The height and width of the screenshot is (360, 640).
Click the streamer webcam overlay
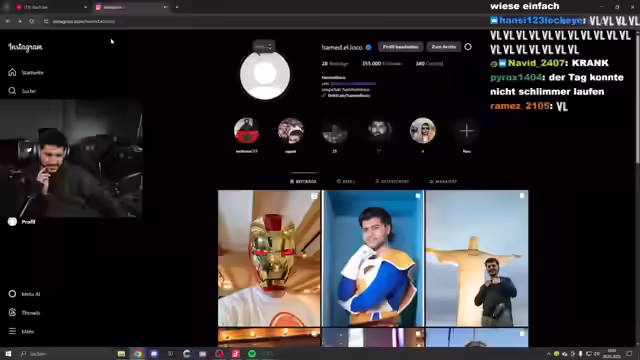pos(71,158)
